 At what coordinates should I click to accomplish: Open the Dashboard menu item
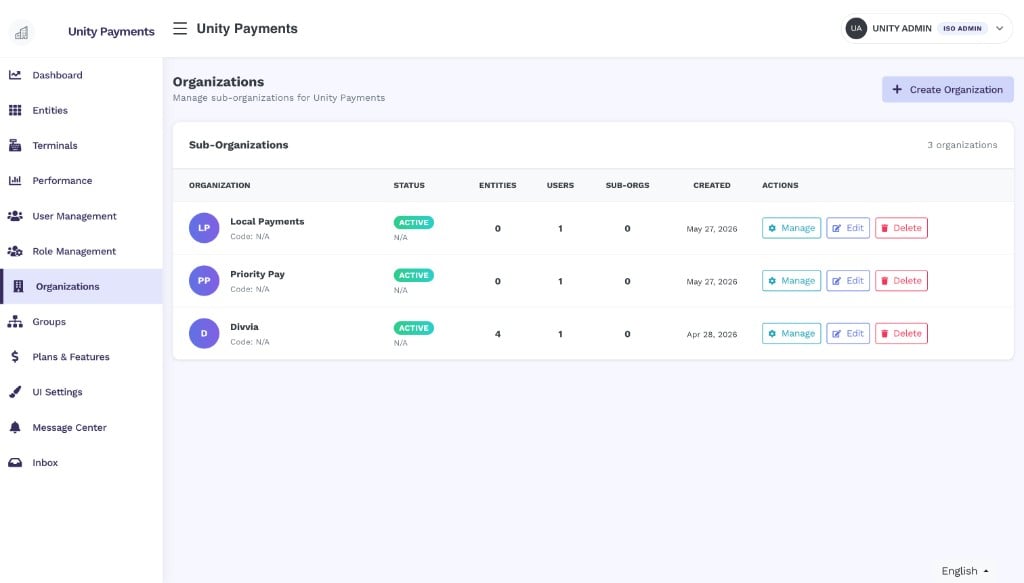81,75
